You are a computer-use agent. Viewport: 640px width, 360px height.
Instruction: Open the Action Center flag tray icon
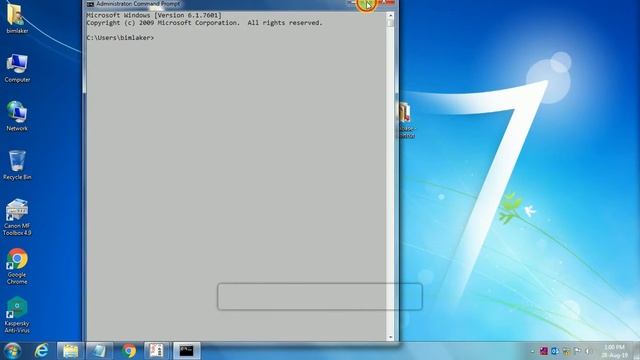(x=577, y=351)
